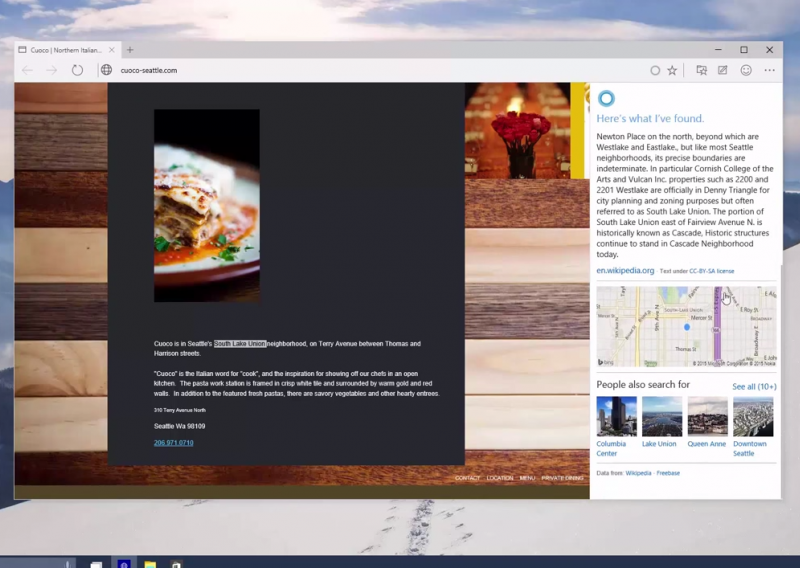Open the Freebase data source link
The image size is (800, 568).
(x=668, y=473)
